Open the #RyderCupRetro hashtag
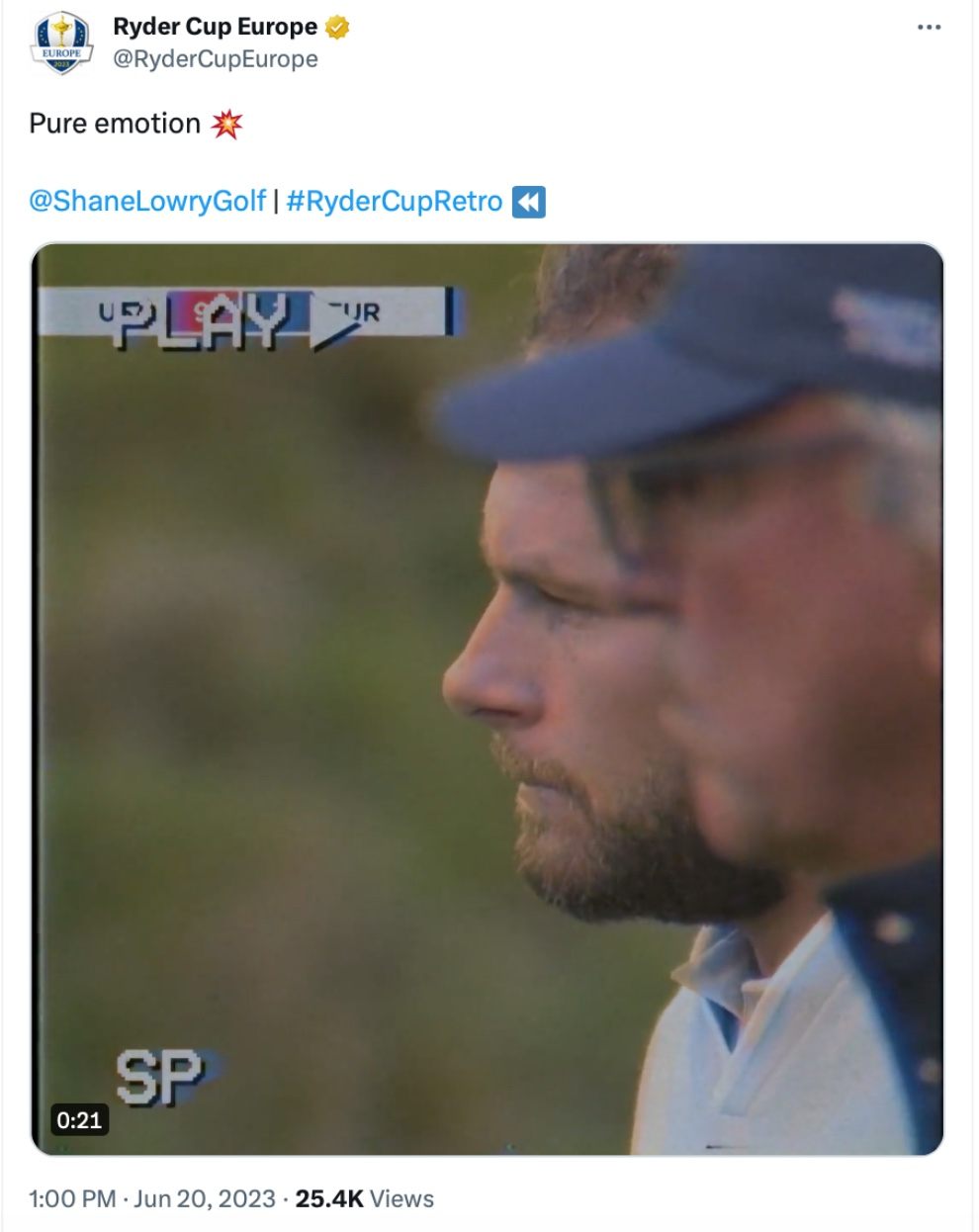 click(394, 202)
